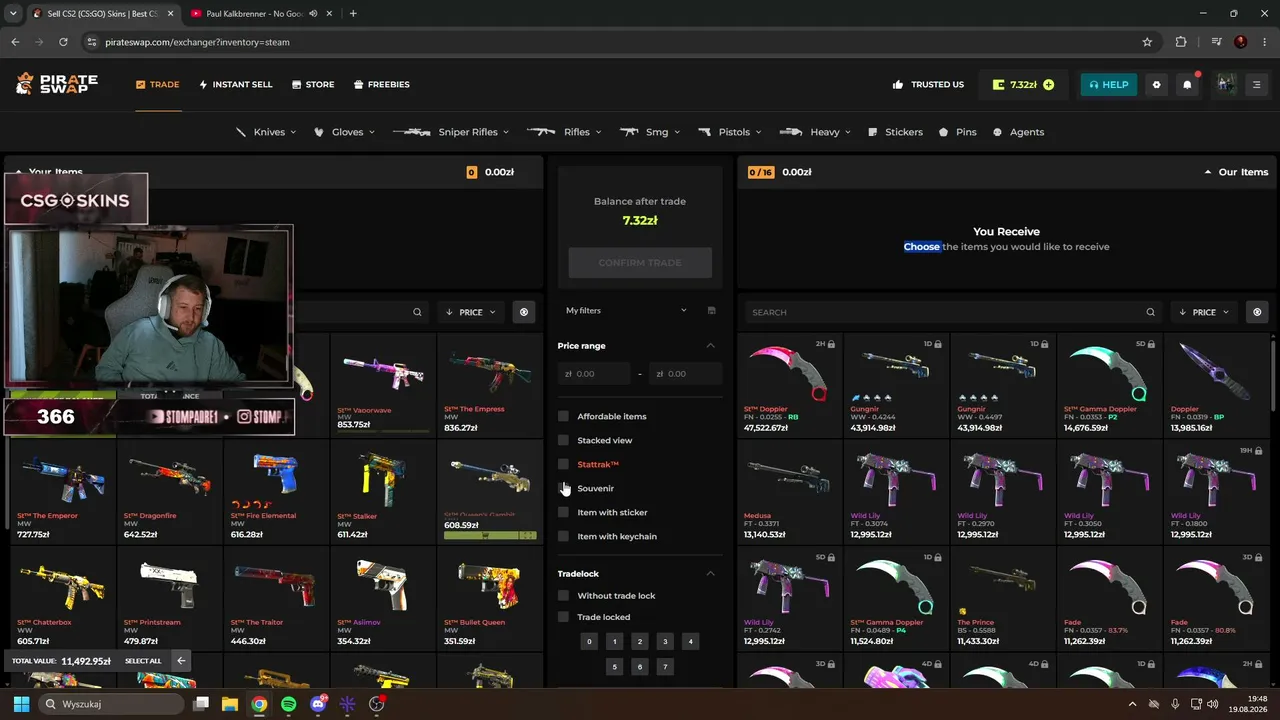Enable the Item with sticker filter
Screen dimensions: 1280x720
point(563,512)
